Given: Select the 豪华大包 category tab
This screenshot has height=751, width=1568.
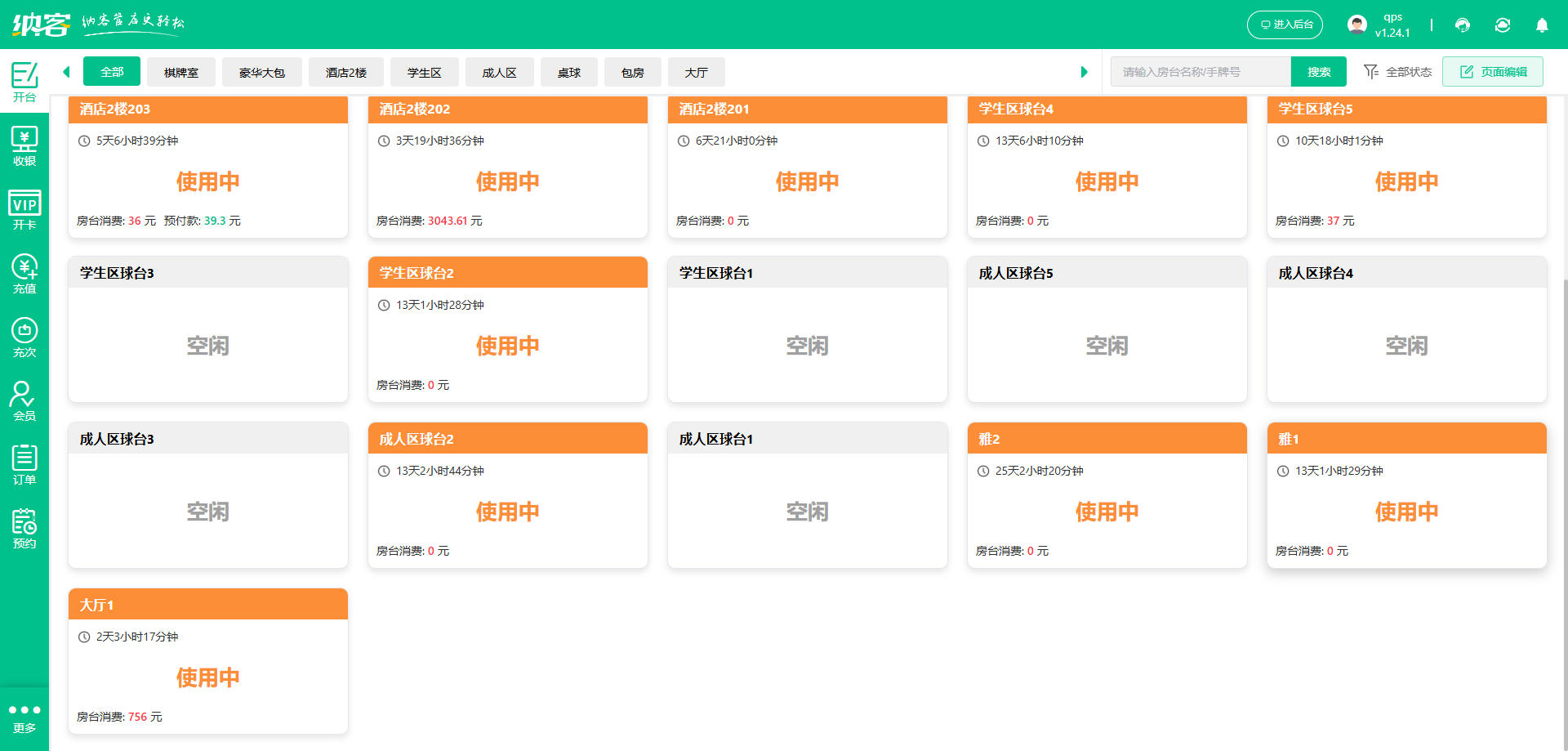Looking at the screenshot, I should [262, 72].
